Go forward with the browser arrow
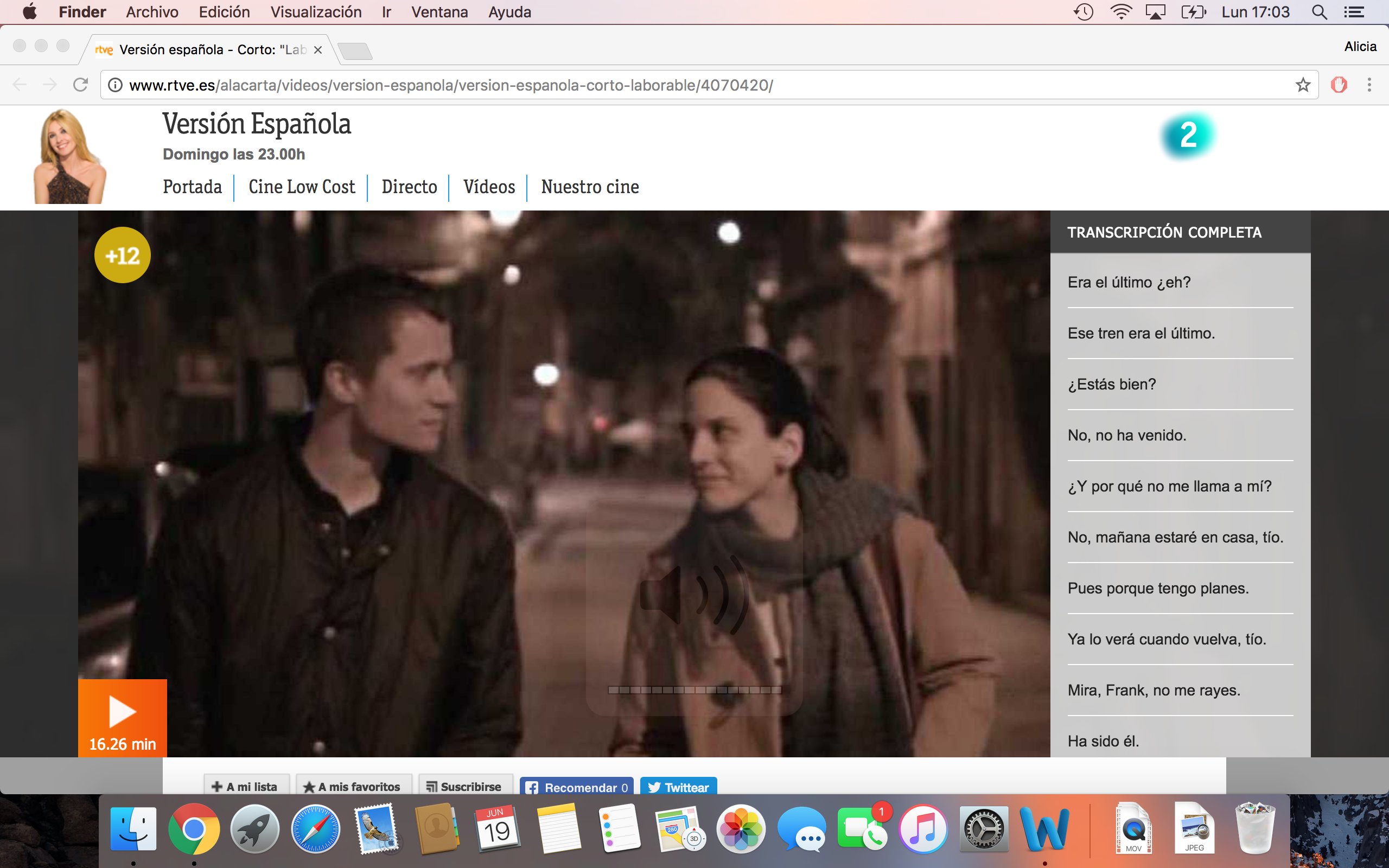1389x868 pixels. (x=50, y=85)
